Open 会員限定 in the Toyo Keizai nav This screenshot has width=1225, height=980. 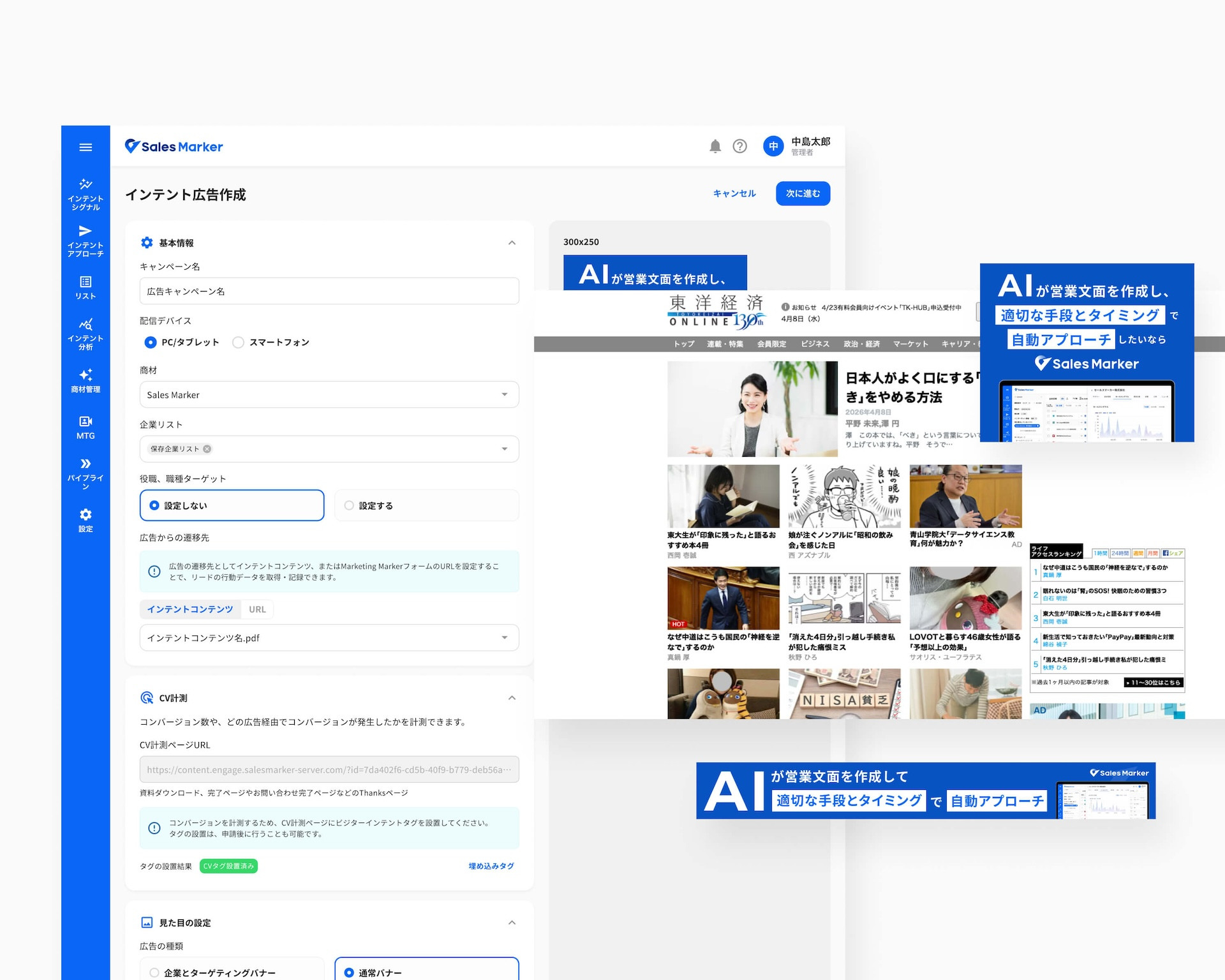(771, 344)
